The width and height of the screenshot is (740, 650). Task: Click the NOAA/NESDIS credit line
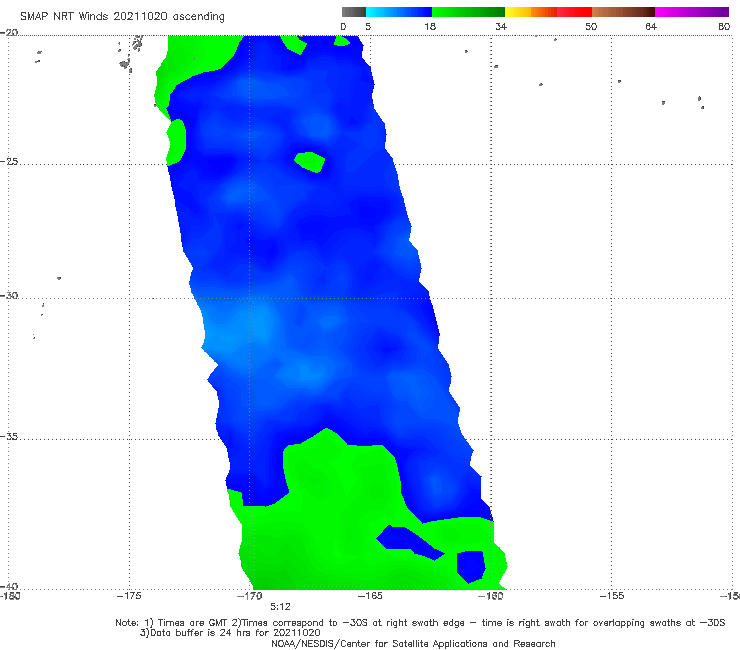(x=413, y=644)
